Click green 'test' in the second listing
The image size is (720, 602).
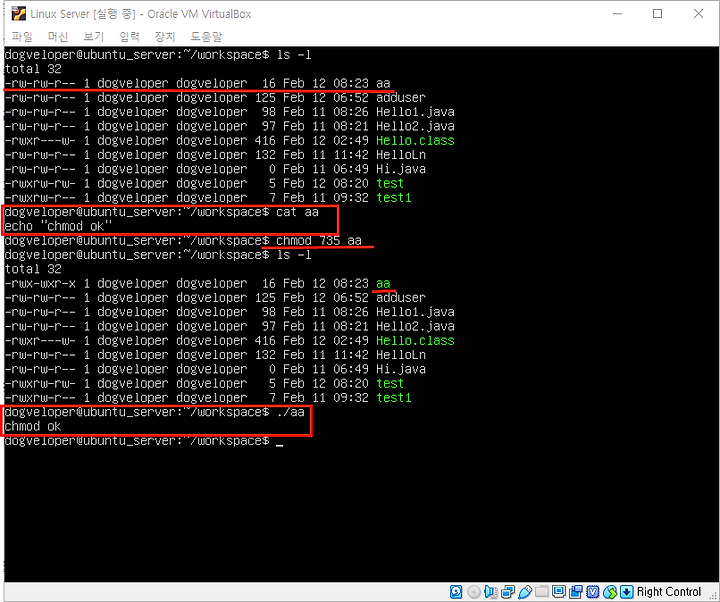(x=390, y=383)
